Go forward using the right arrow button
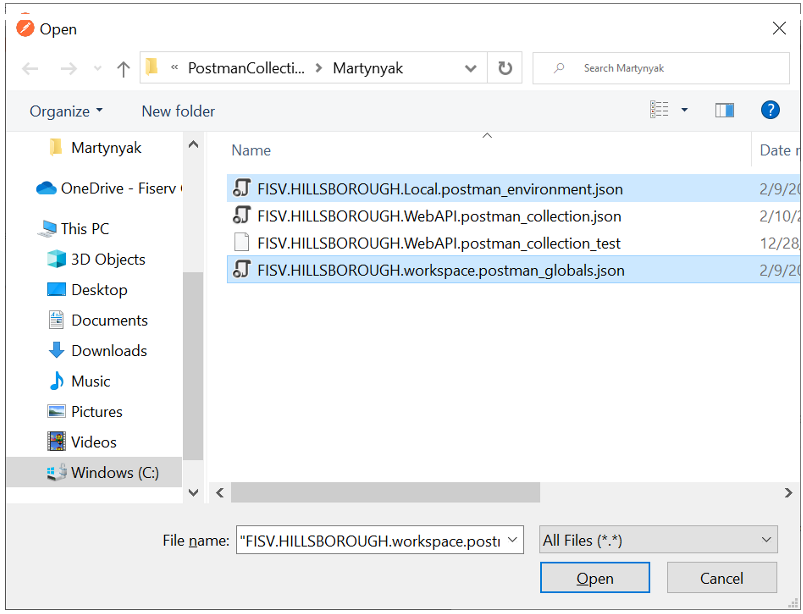The height and width of the screenshot is (614, 803). pyautogui.click(x=68, y=68)
